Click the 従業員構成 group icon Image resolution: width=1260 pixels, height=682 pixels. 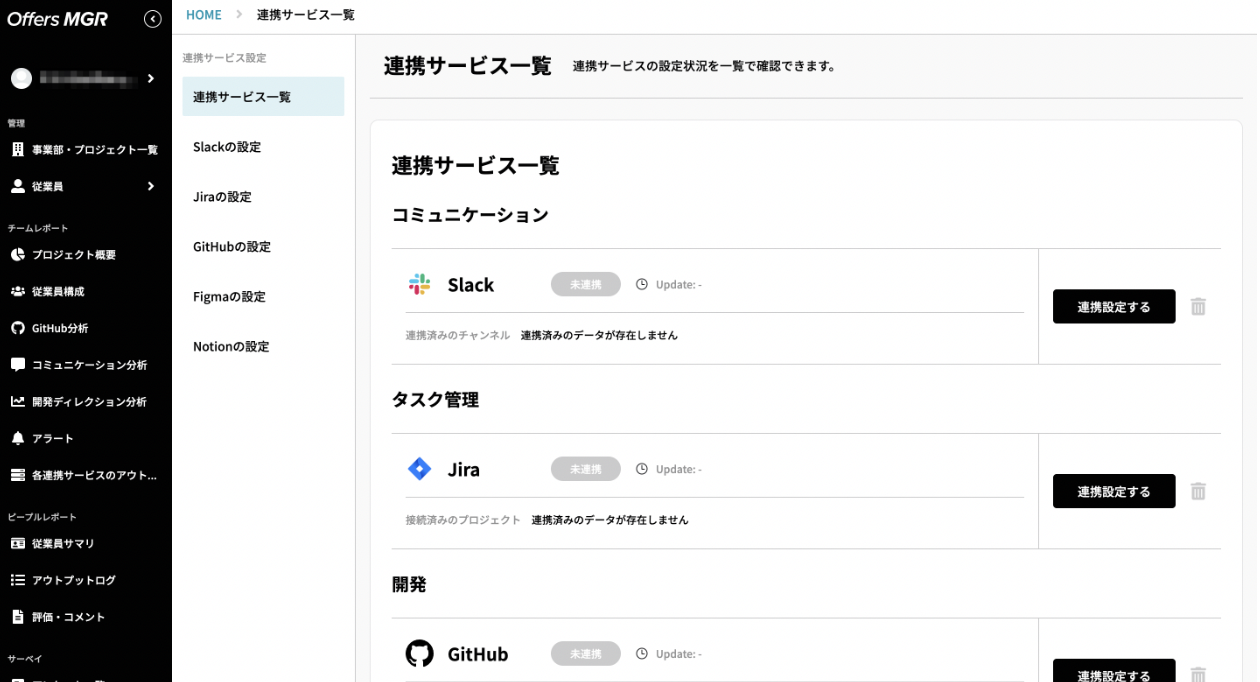pos(18,291)
